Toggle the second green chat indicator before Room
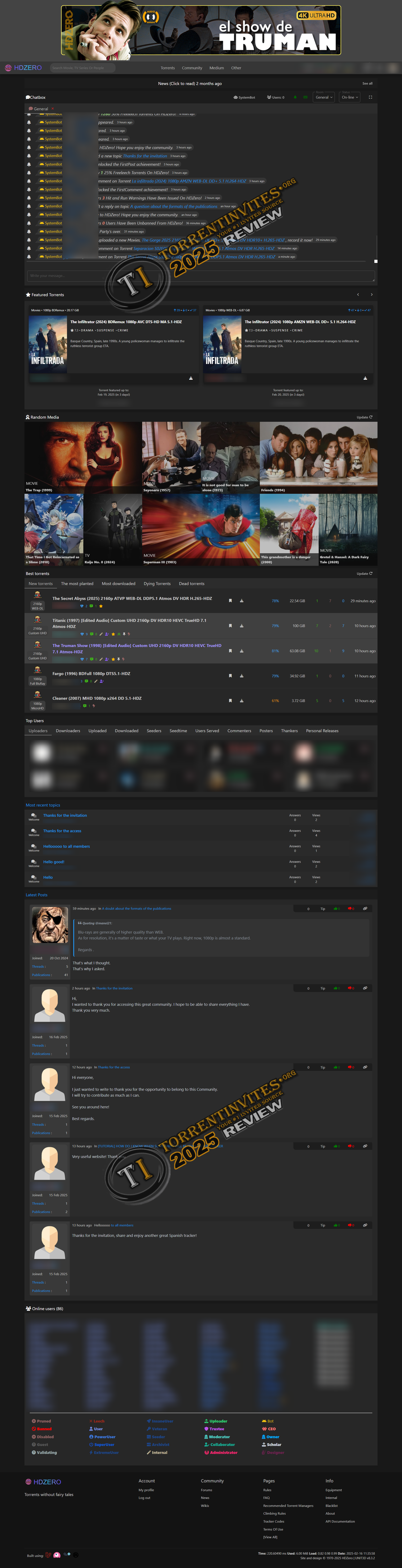402x1568 pixels. [305, 97]
